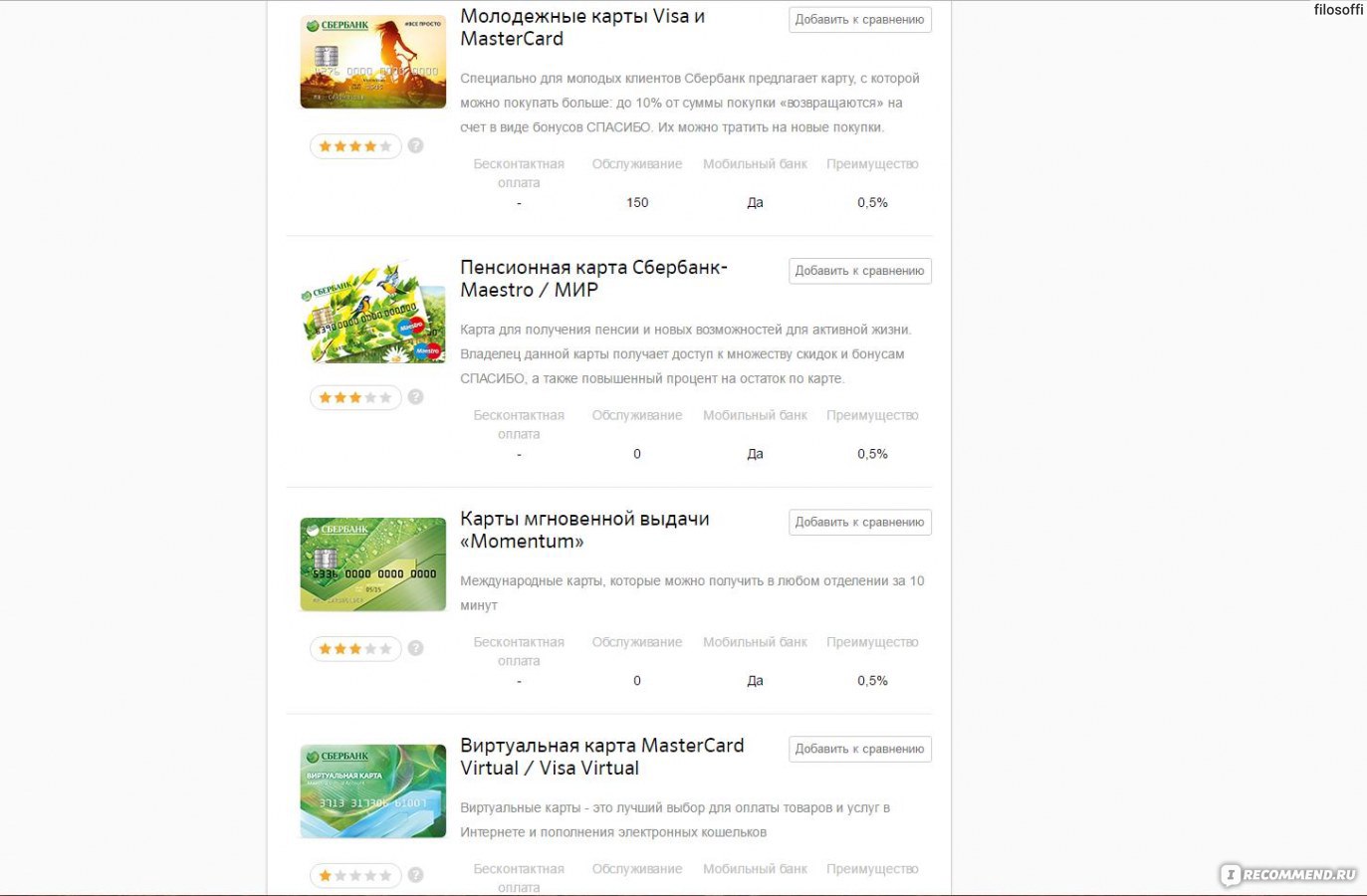Open the Пенсионная карта Сбербанк-Maestro / МИР title
The width and height of the screenshot is (1367, 896).
(593, 279)
